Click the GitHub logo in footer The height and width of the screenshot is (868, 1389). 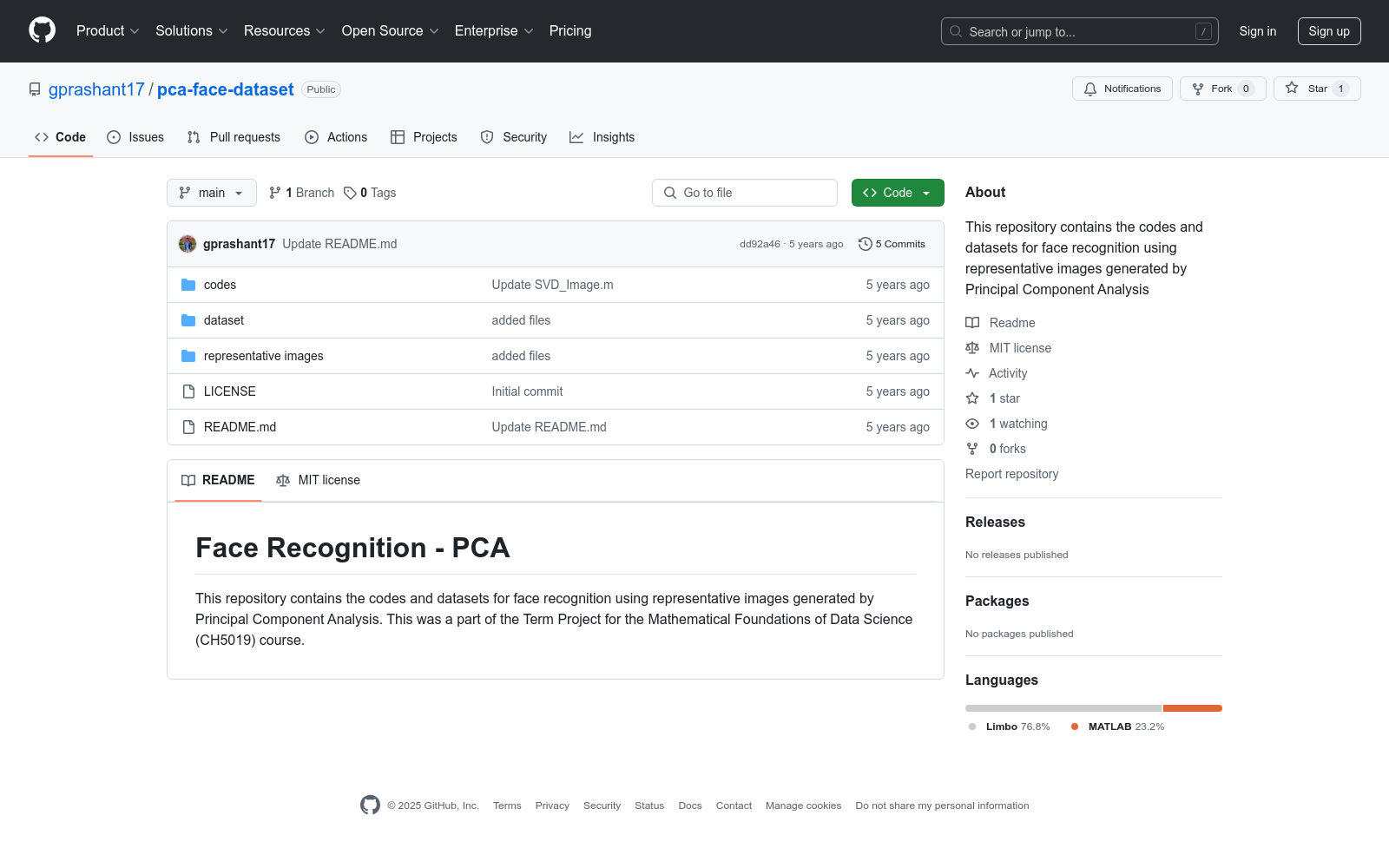370,806
